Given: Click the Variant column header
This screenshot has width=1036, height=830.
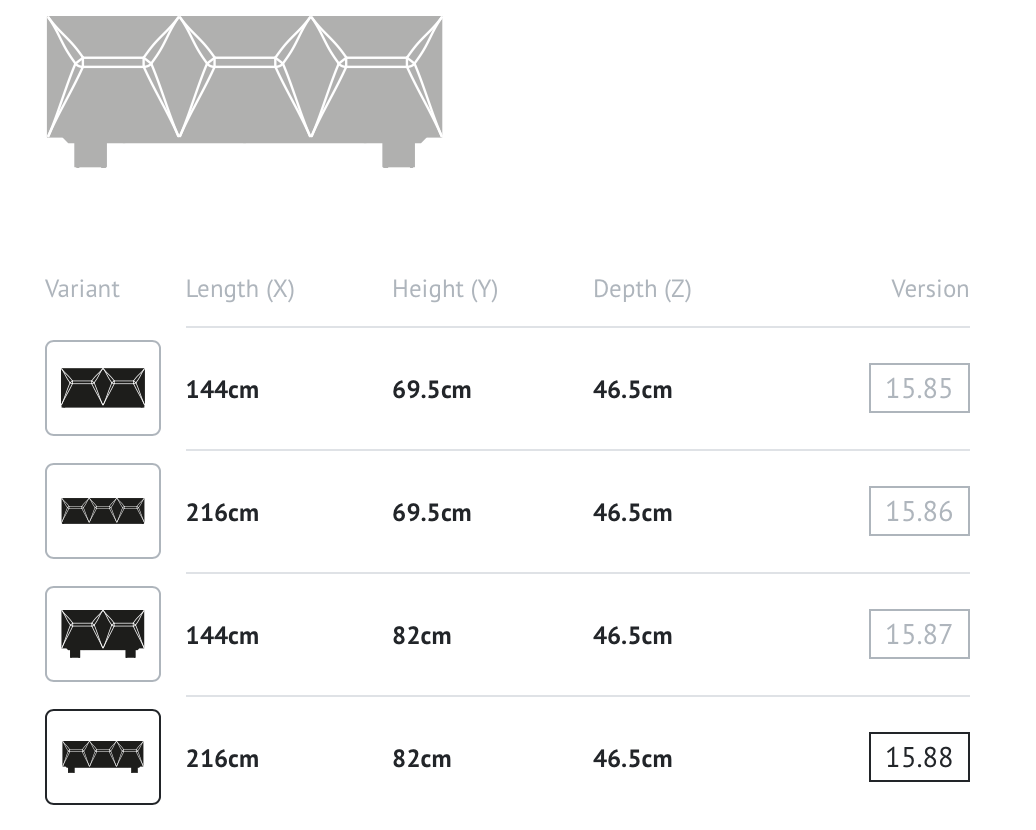Looking at the screenshot, I should [82, 289].
